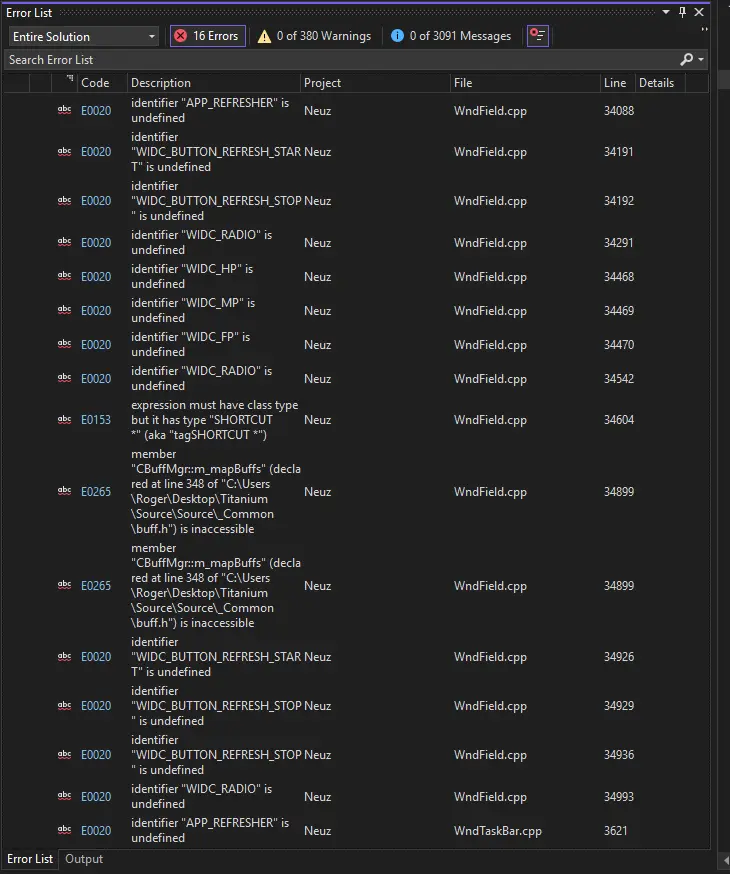Select the 'identifier "WIDC_HP" is undefined' description
The image size is (730, 874).
pos(192,276)
